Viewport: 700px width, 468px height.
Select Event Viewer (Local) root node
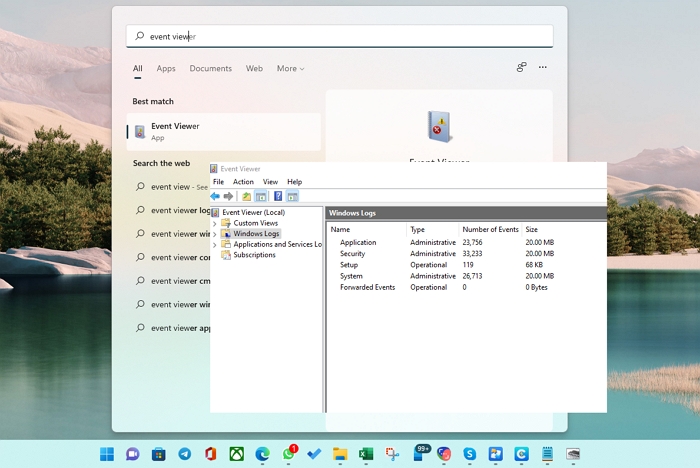tap(254, 213)
